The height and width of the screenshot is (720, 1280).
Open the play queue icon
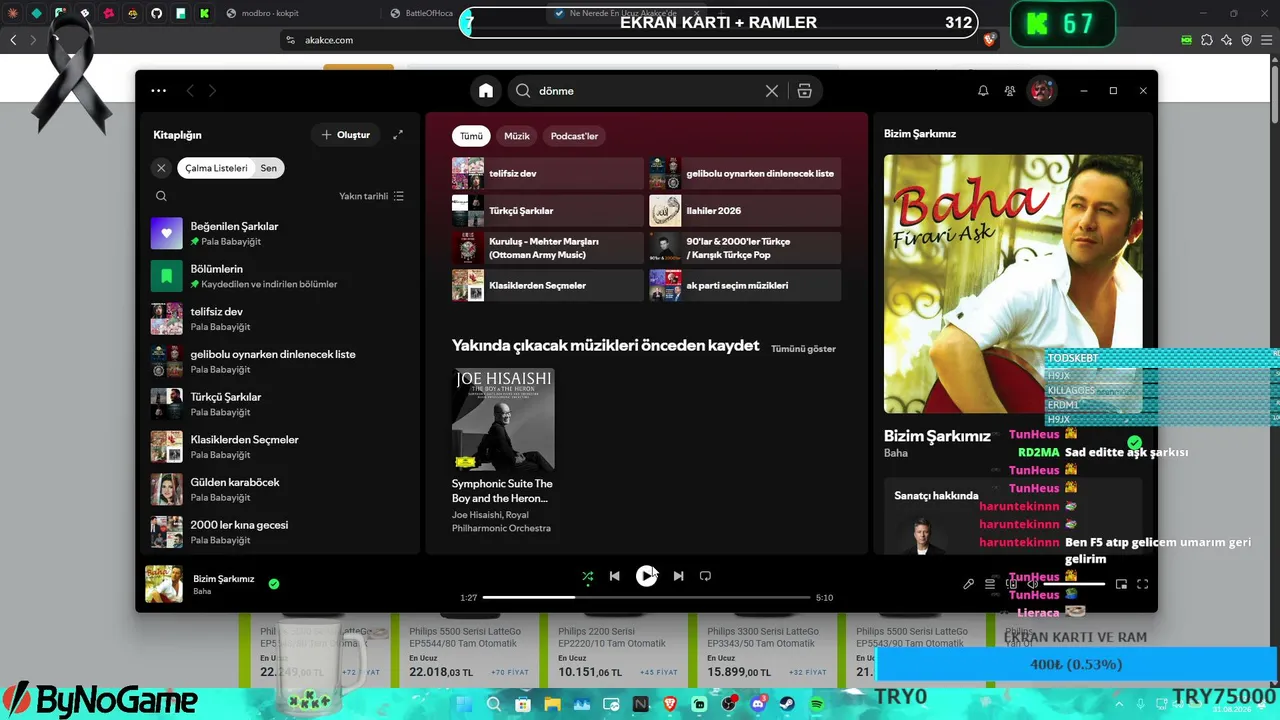point(990,584)
